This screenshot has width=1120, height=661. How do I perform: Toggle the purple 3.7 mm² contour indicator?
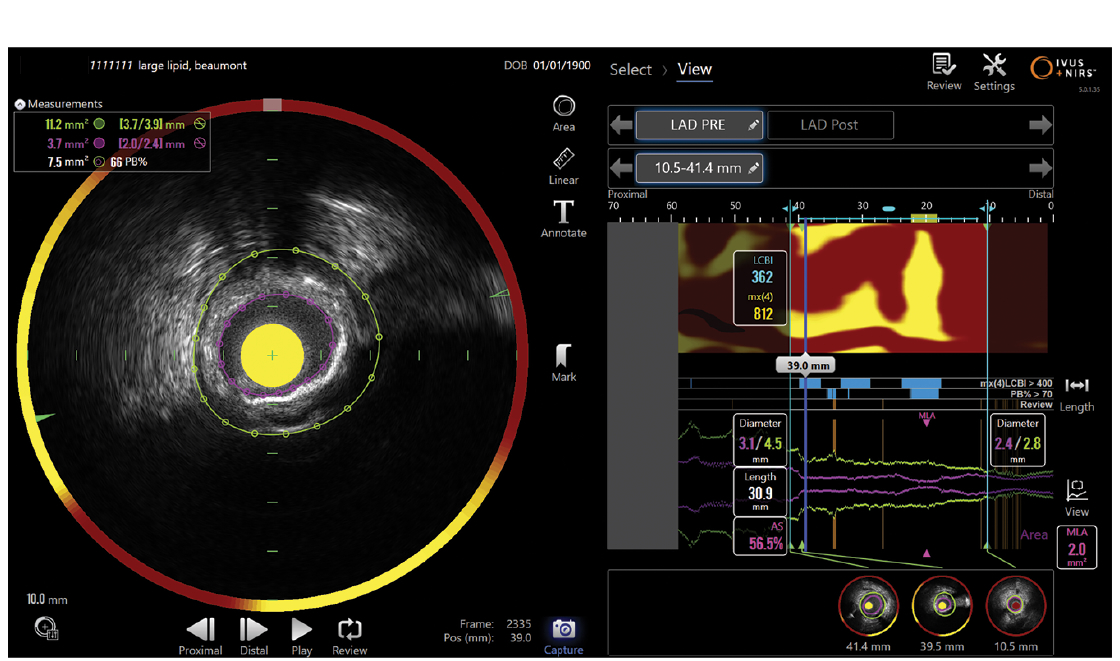[x=99, y=143]
